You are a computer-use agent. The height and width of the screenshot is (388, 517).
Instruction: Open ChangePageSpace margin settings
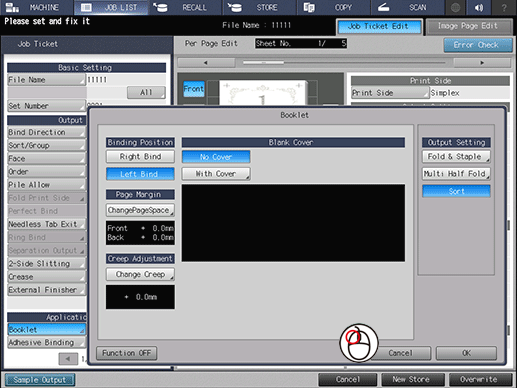[x=140, y=210]
